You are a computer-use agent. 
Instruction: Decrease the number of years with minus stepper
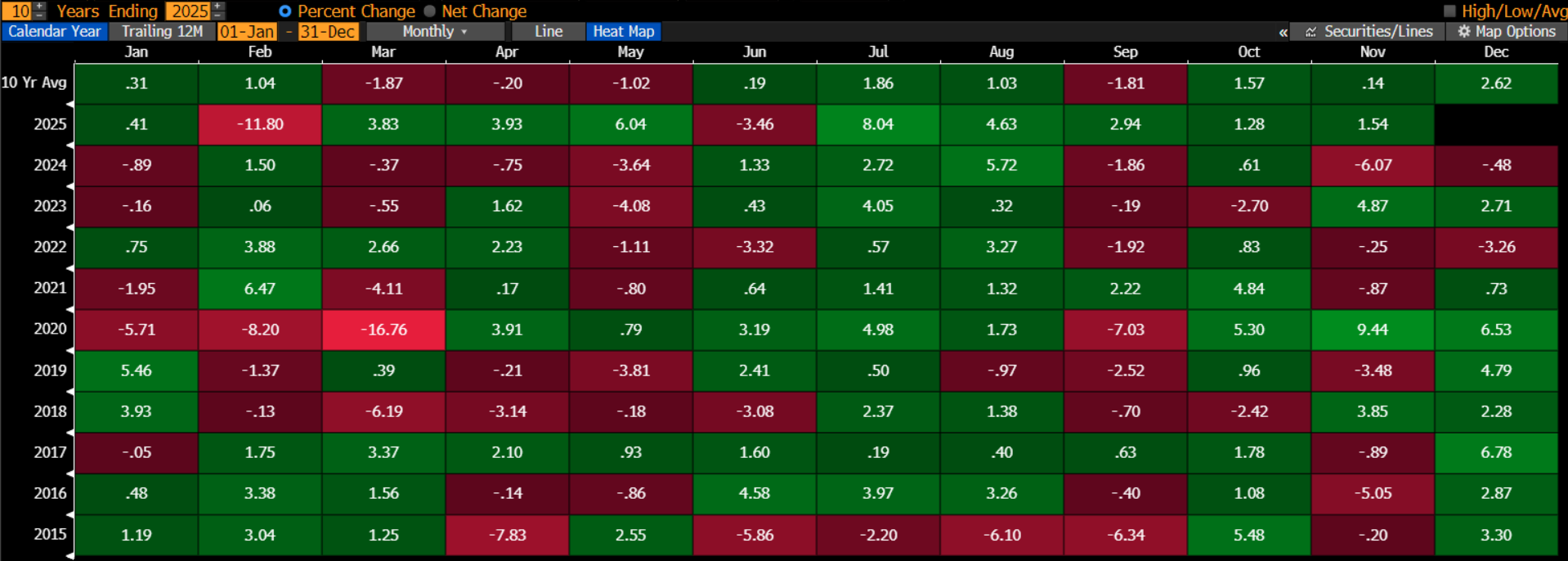[39, 15]
